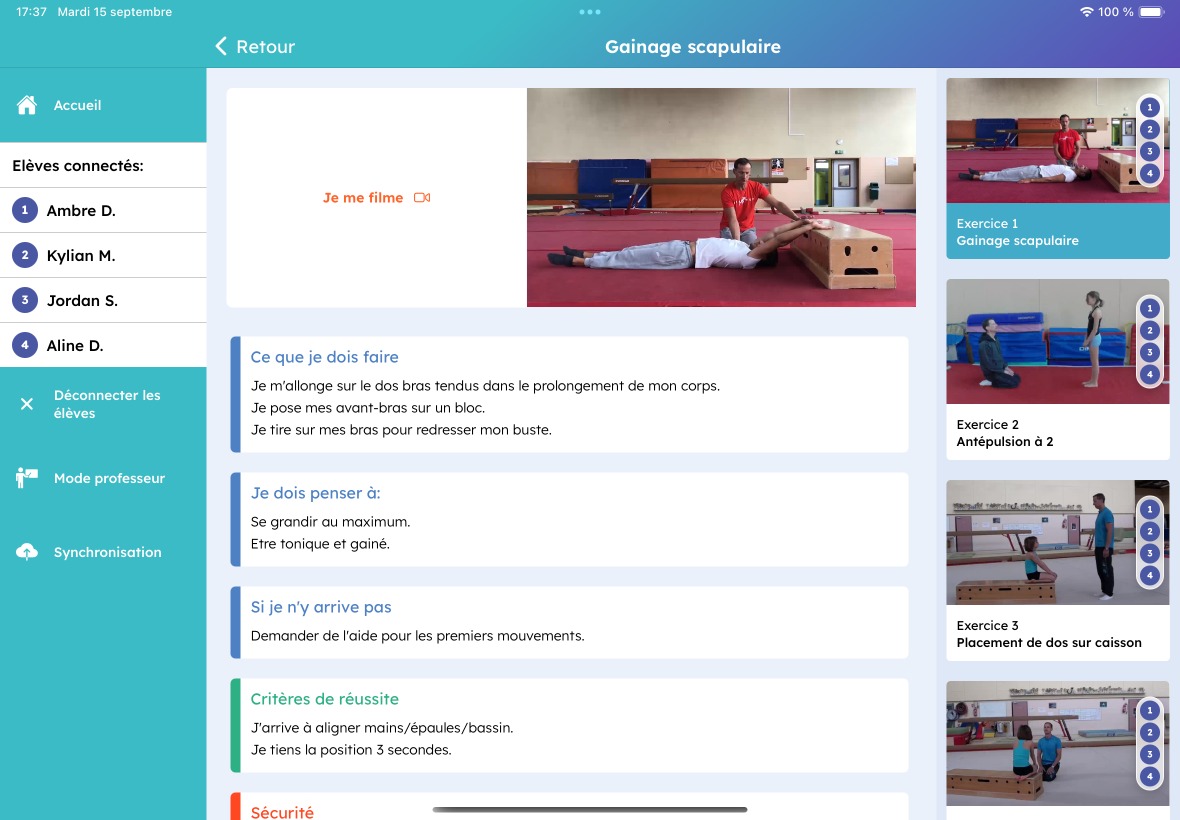Screen dimensions: 1180x820
Task: Open the Exercice 2 Antépulsion à 2 card
Action: (x=1057, y=369)
